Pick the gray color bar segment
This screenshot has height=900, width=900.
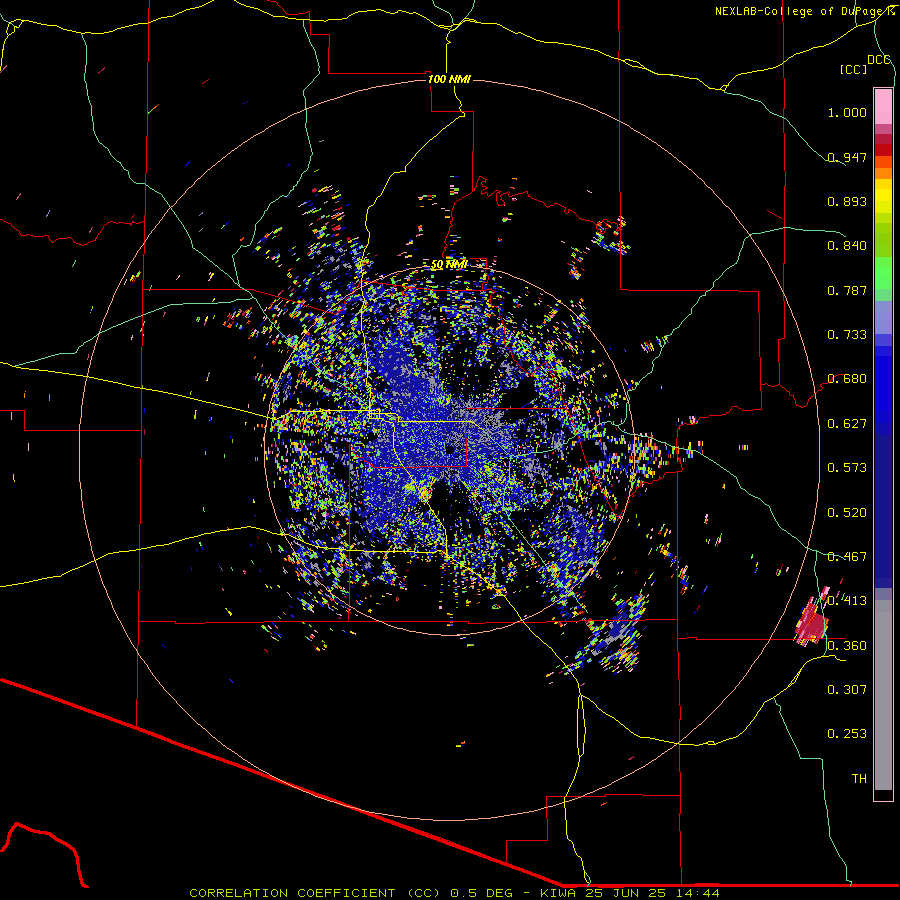(x=883, y=695)
